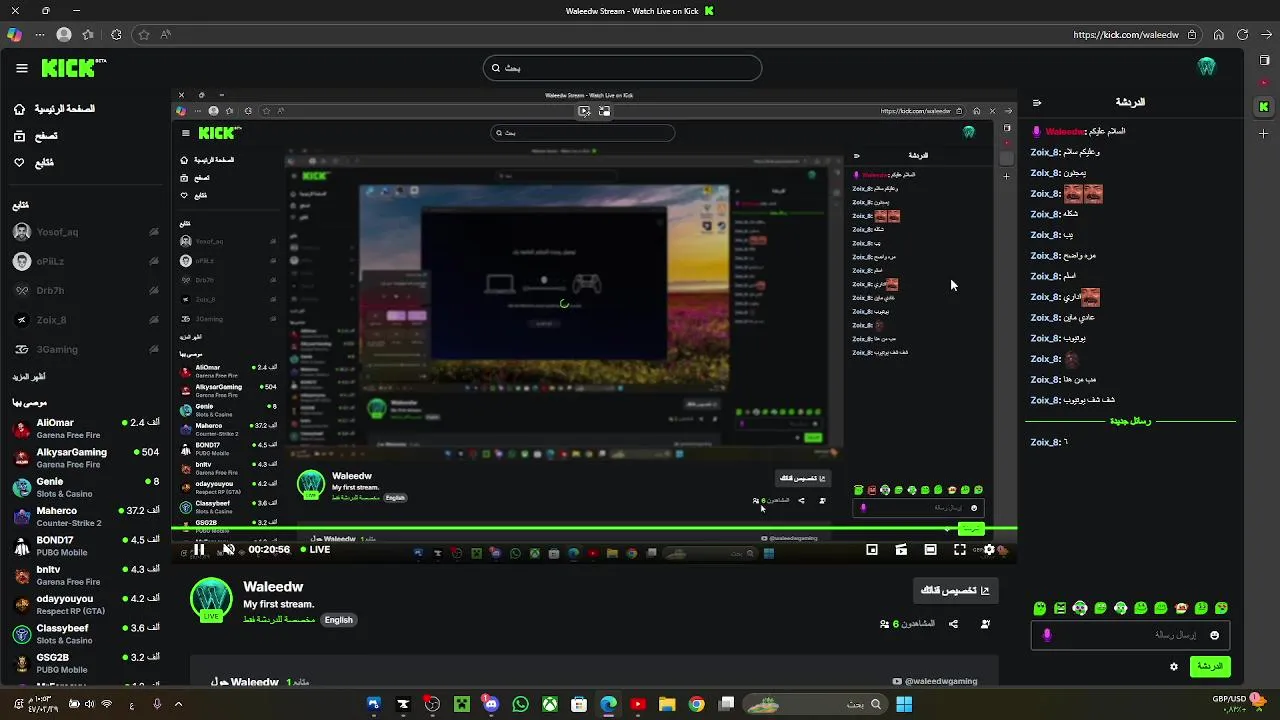The image size is (1280, 720).
Task: Click the share icon below stream
Action: [953, 624]
